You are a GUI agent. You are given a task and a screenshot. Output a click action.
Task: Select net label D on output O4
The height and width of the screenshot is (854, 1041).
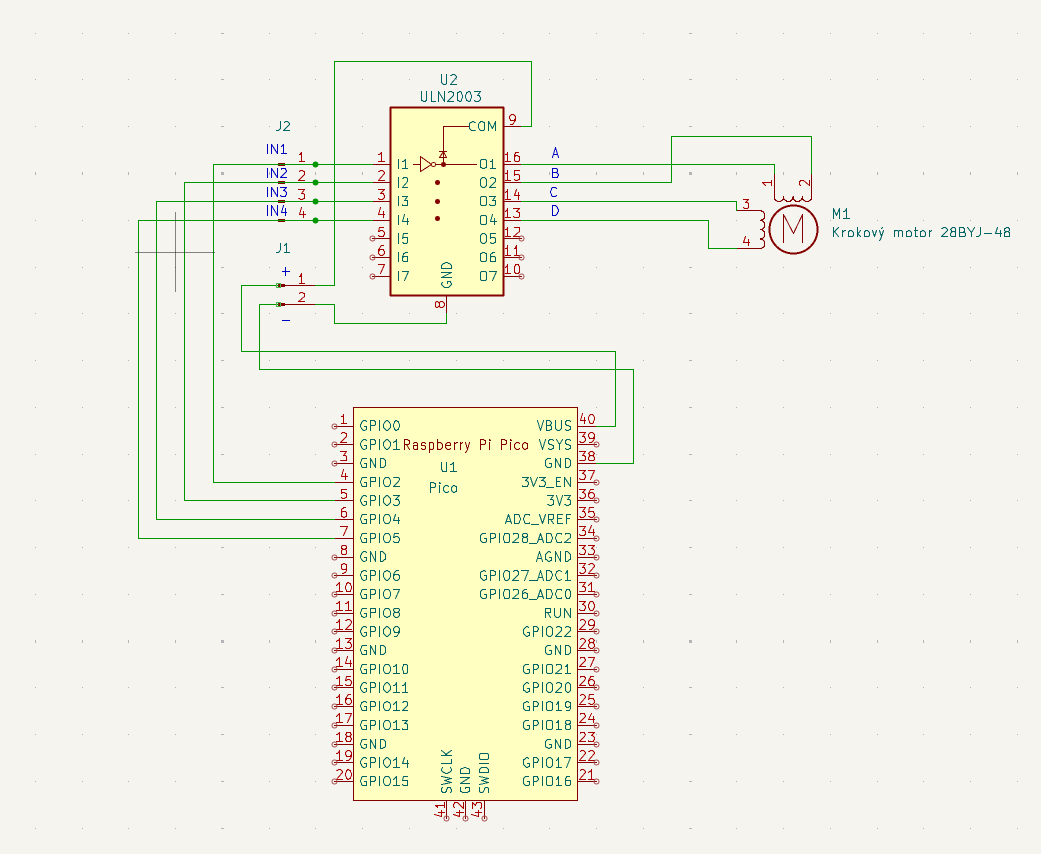(x=555, y=211)
